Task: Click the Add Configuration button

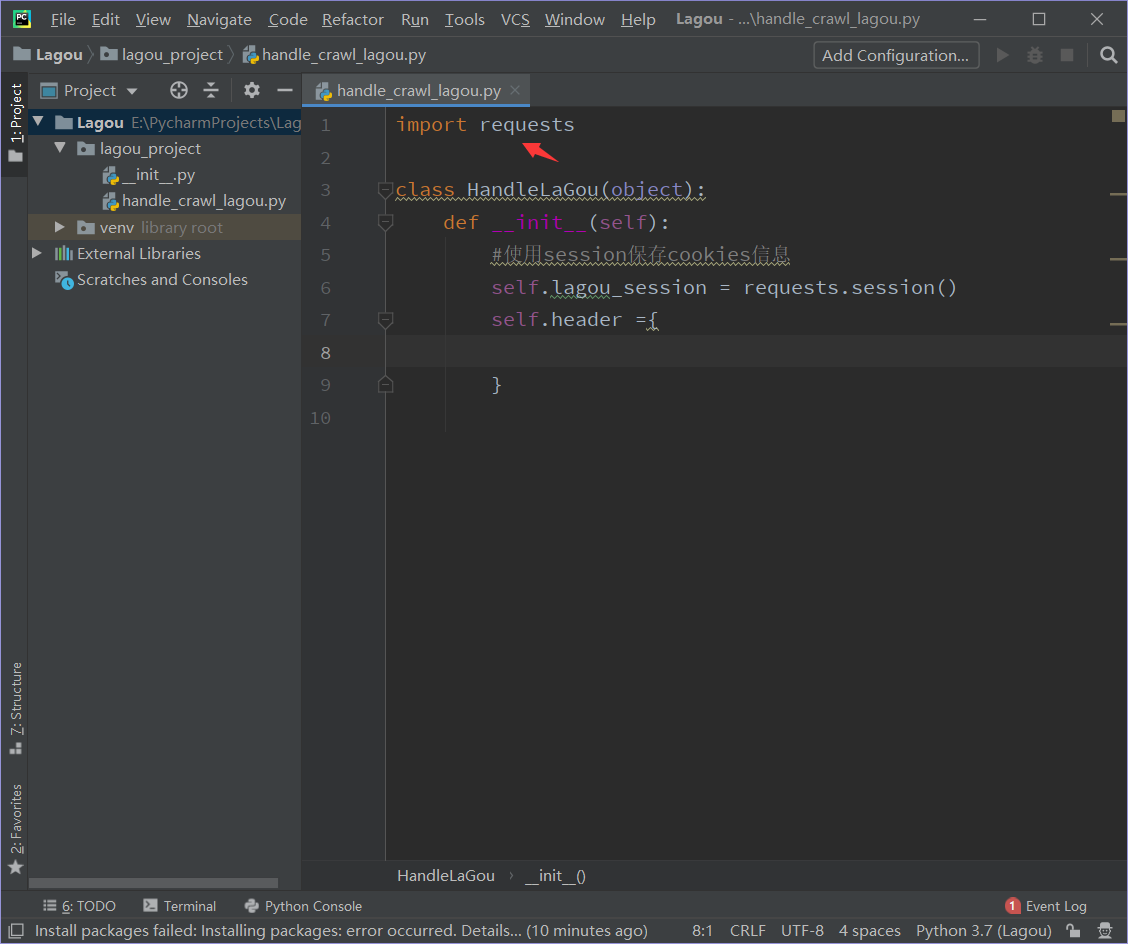Action: pyautogui.click(x=895, y=55)
